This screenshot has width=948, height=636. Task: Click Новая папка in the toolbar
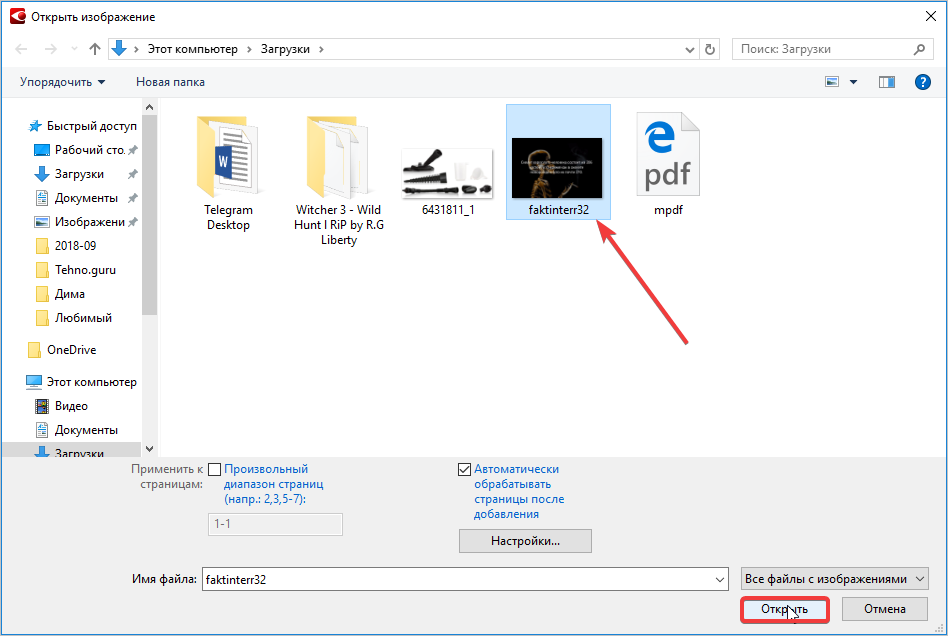pyautogui.click(x=170, y=82)
